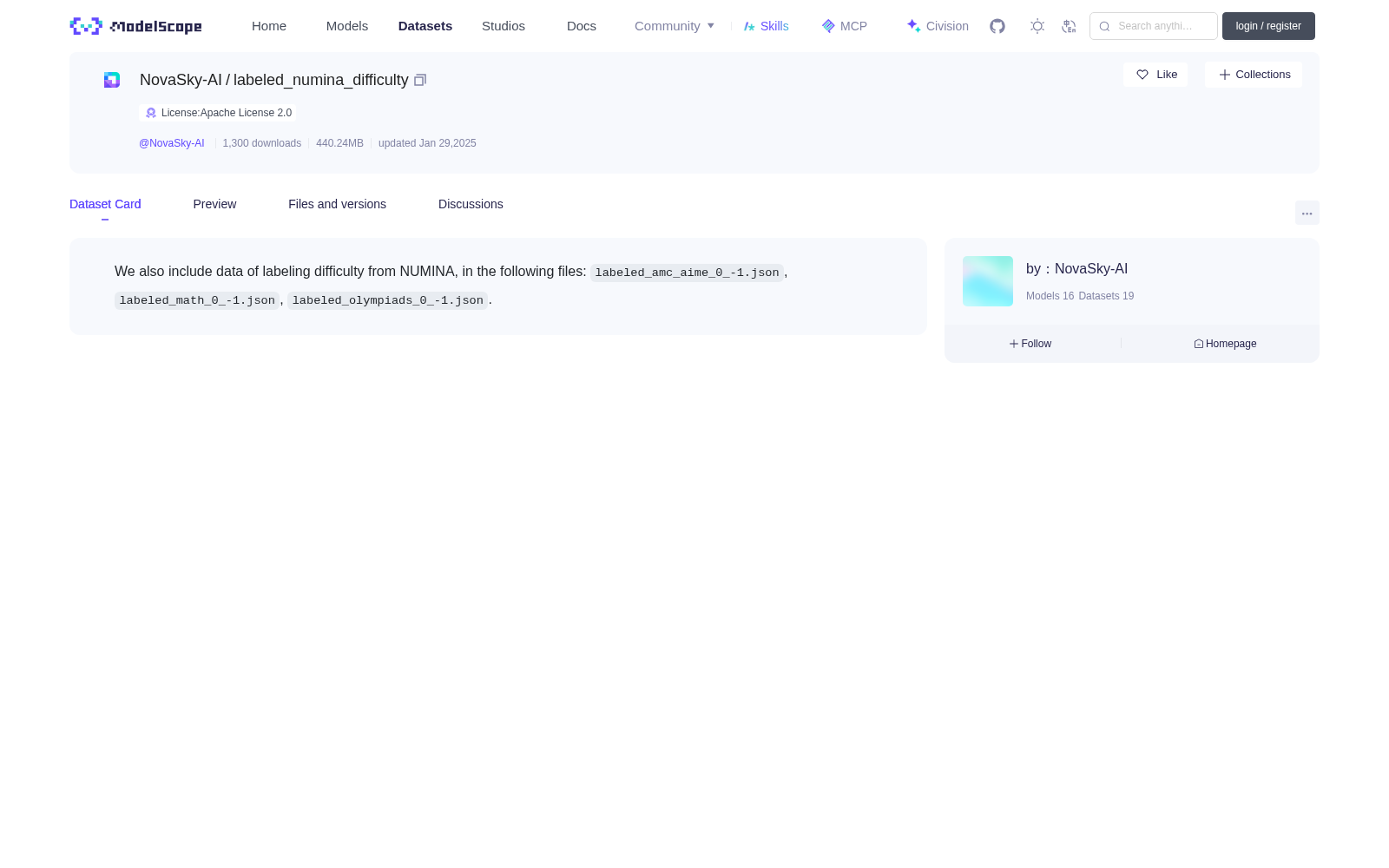This screenshot has height=868, width=1389.
Task: Open the Studios nav item
Action: [x=504, y=26]
